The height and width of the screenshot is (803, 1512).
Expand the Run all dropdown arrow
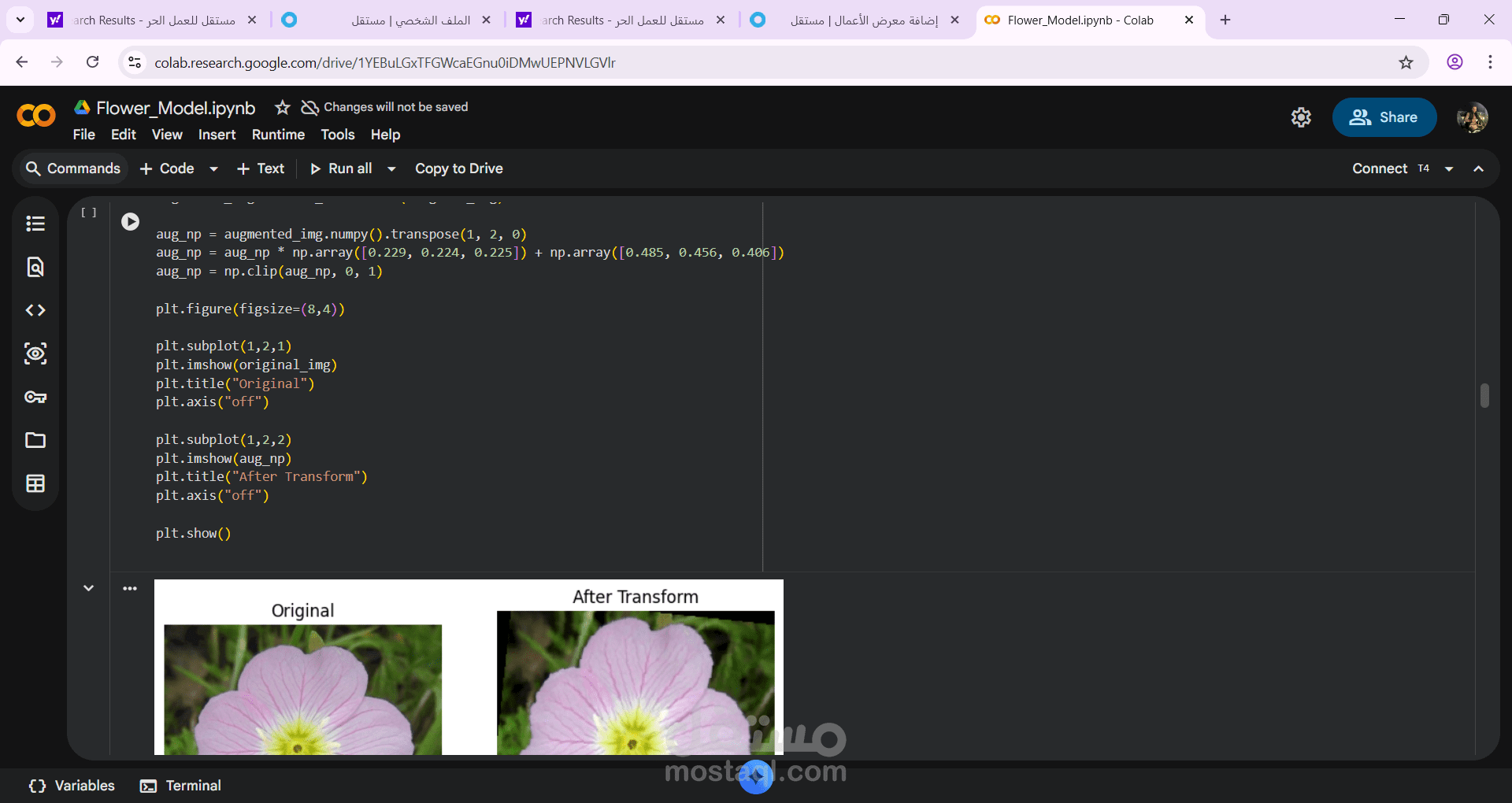[x=391, y=168]
